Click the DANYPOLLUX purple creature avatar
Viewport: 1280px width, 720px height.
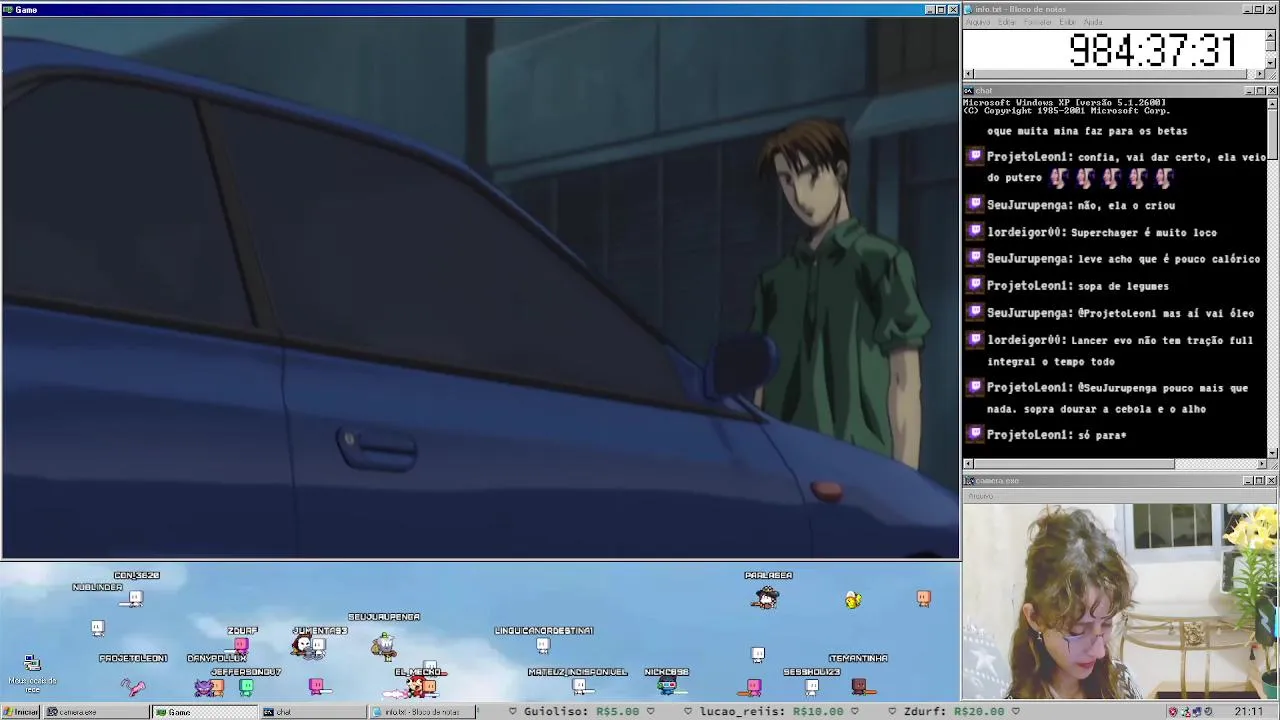(204, 687)
